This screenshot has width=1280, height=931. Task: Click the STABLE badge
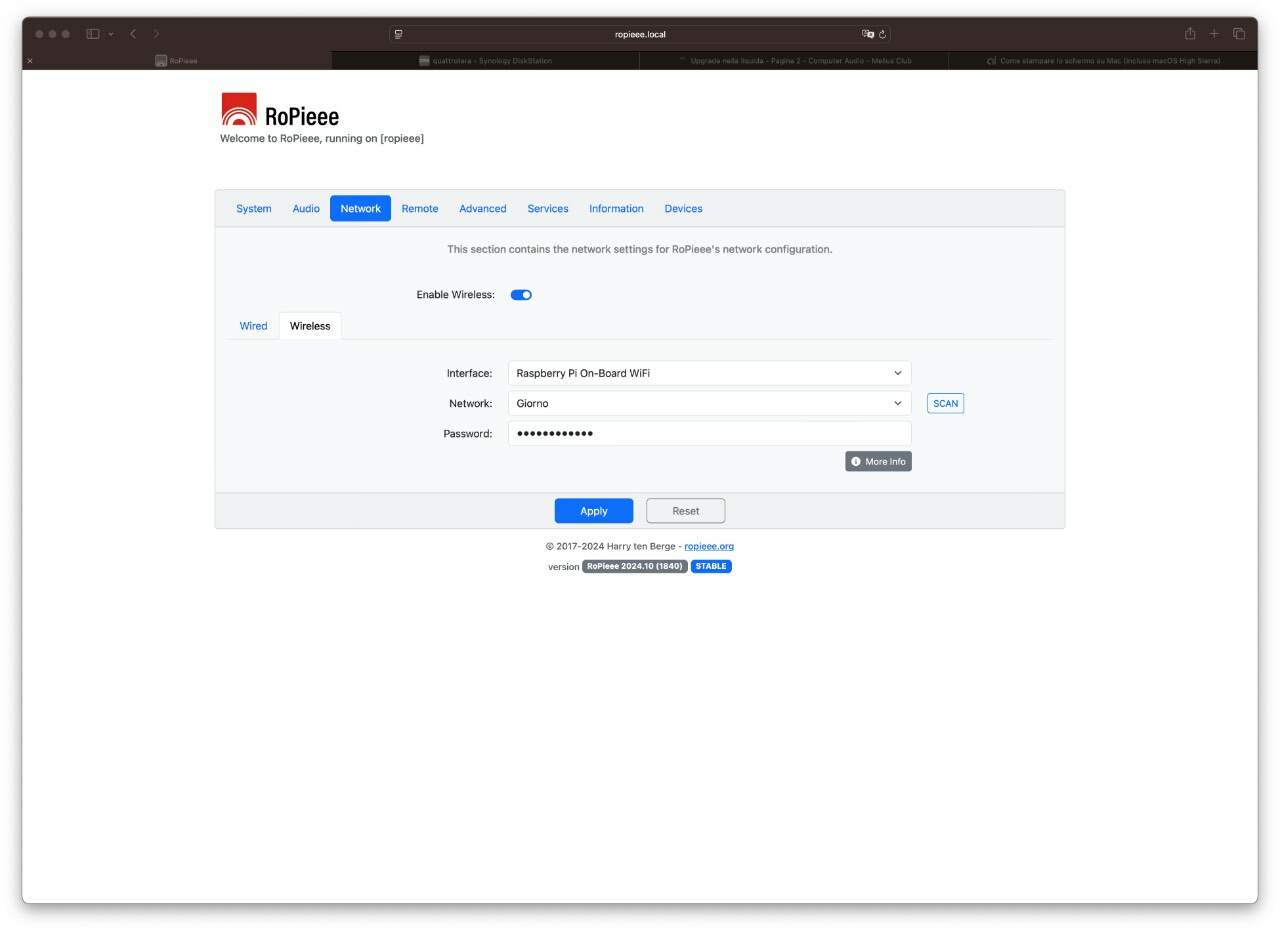click(x=711, y=566)
